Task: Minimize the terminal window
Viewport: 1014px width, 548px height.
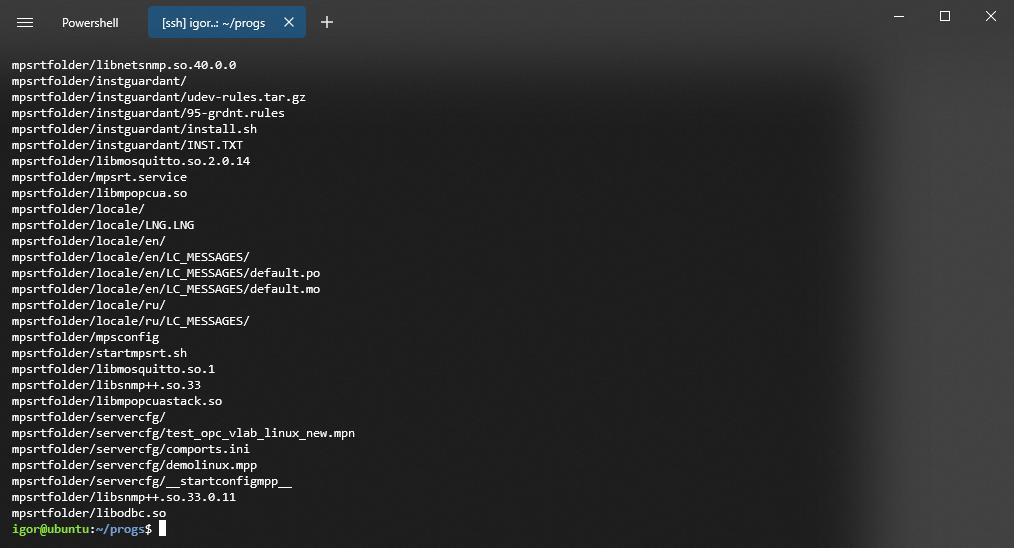Action: coord(899,16)
